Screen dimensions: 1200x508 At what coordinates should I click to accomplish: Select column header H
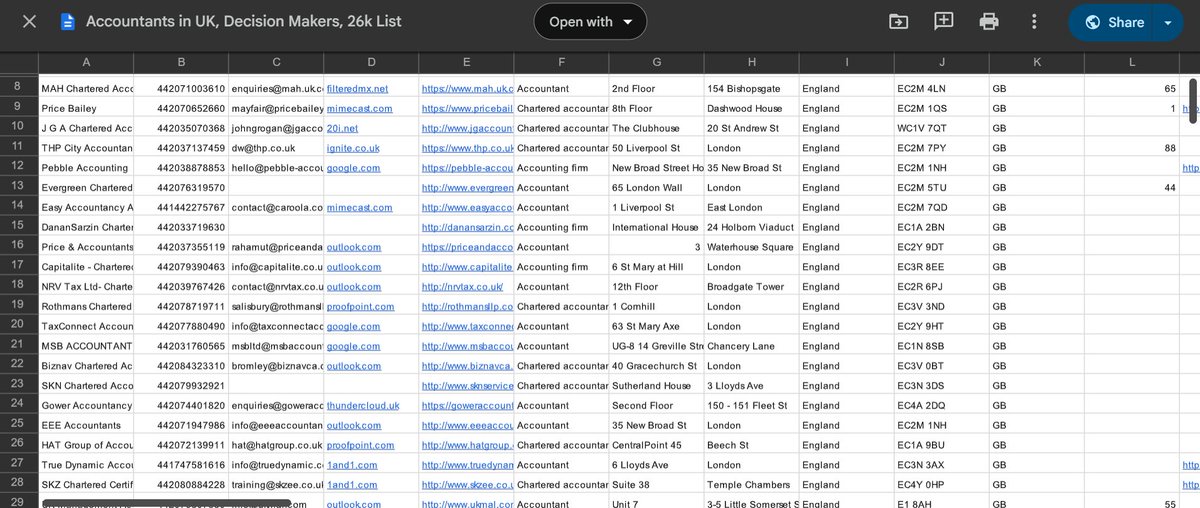click(751, 62)
